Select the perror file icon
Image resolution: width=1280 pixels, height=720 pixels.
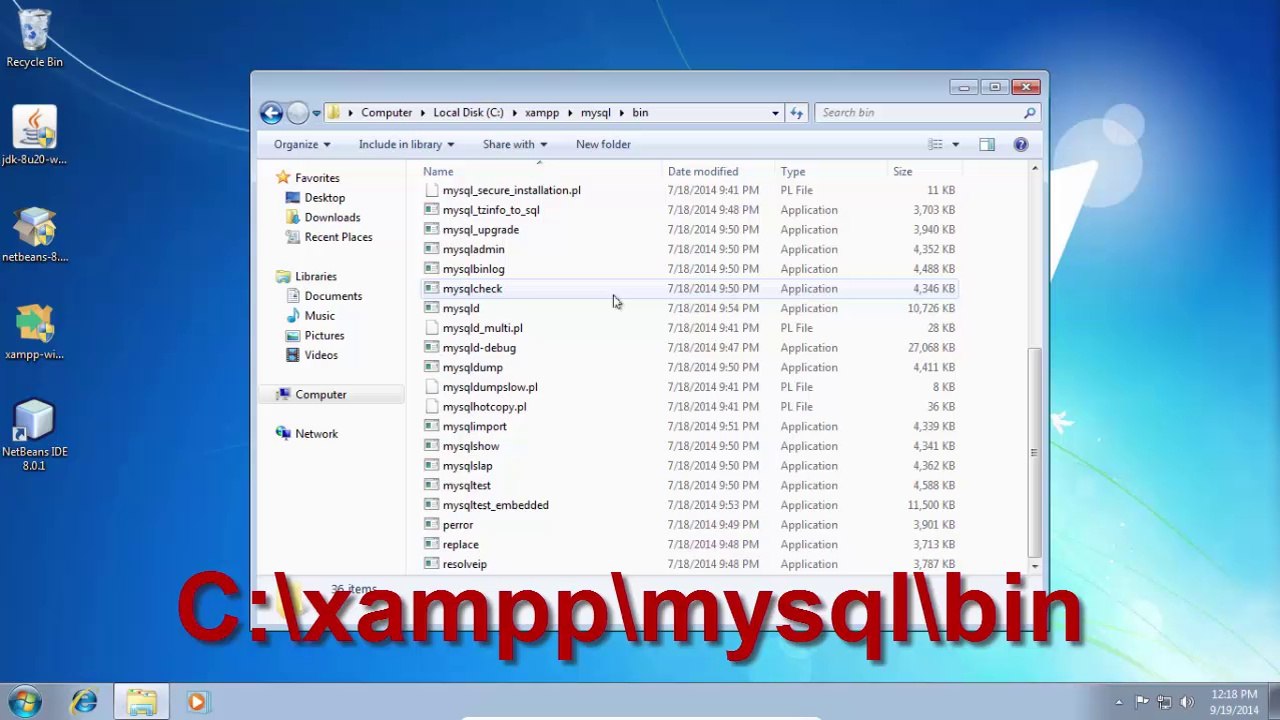(x=431, y=524)
